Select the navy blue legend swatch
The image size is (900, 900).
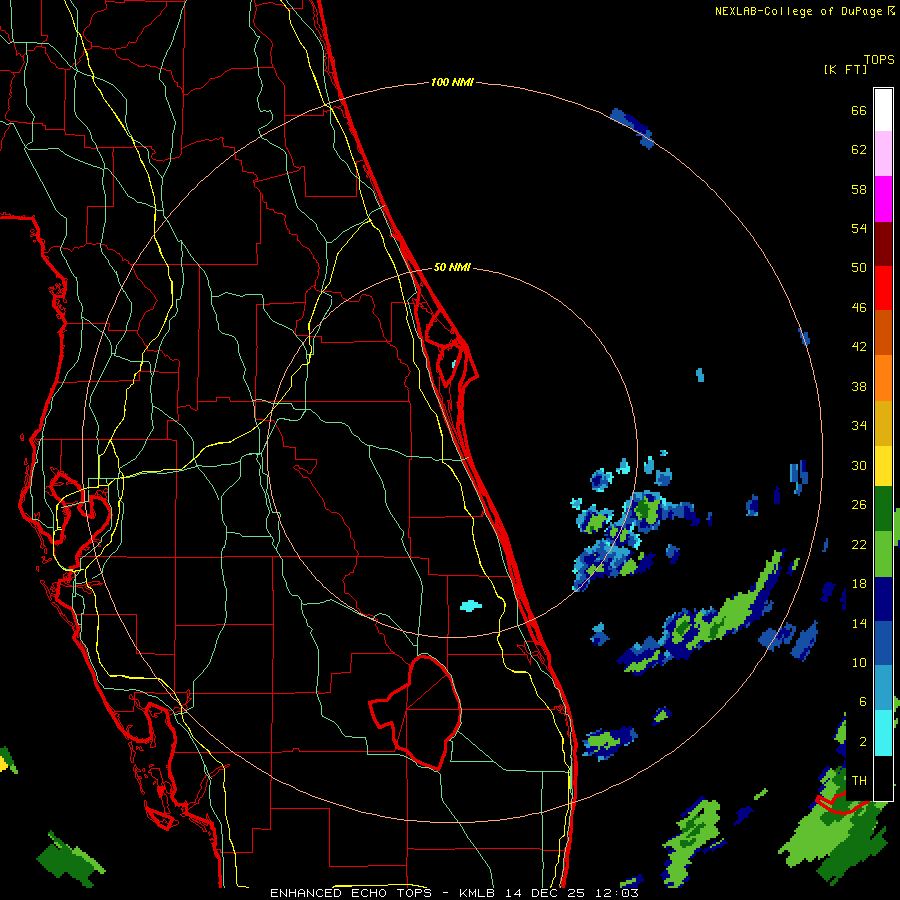coord(883,599)
